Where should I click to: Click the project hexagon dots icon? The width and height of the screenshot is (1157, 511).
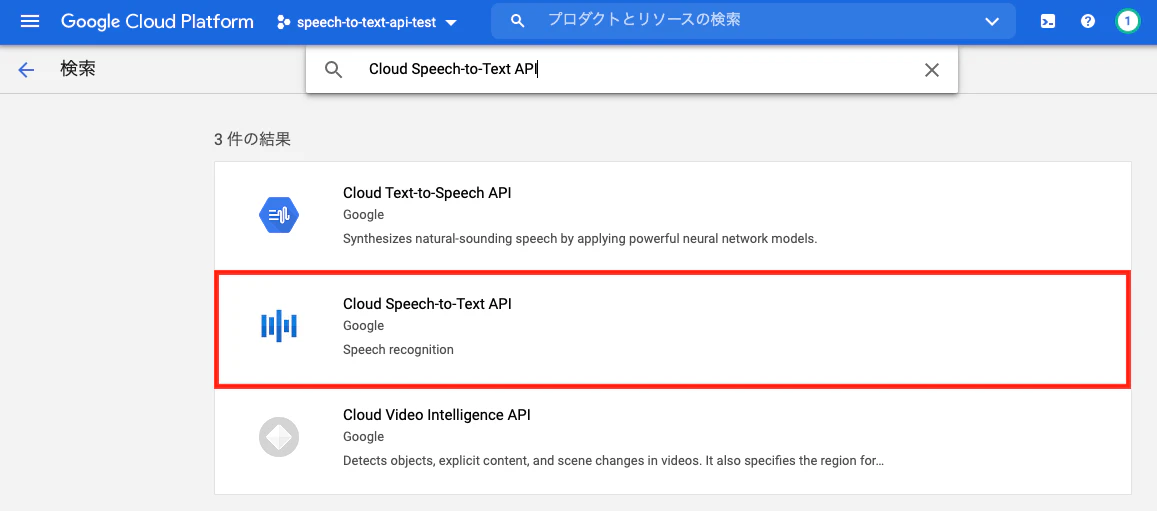pyautogui.click(x=283, y=22)
